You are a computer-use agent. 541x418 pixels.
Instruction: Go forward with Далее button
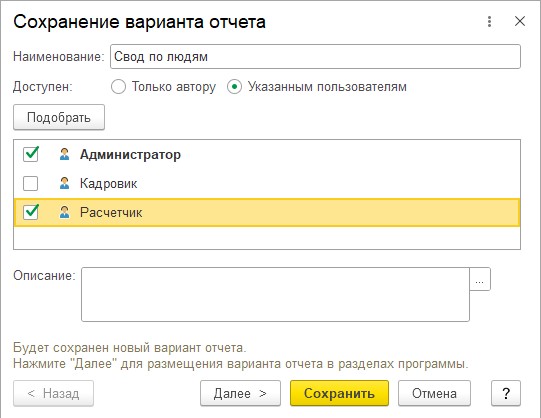[x=240, y=393]
